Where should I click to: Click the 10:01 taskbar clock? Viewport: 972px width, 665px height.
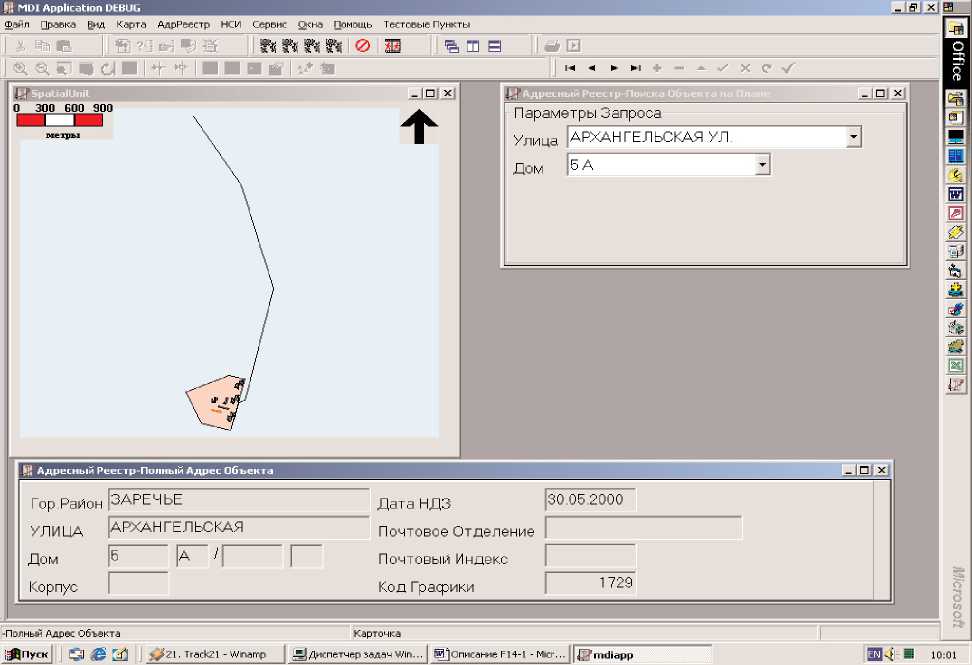(x=943, y=655)
